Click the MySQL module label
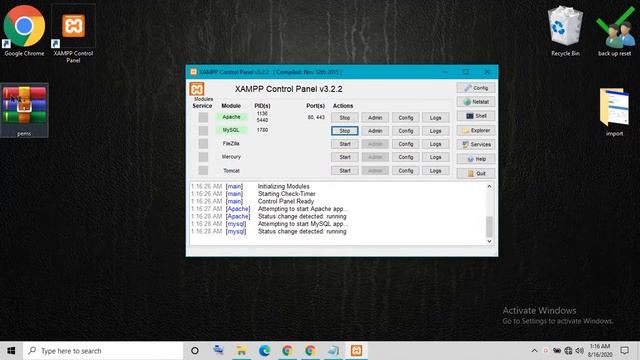The height and width of the screenshot is (360, 640). click(x=231, y=130)
